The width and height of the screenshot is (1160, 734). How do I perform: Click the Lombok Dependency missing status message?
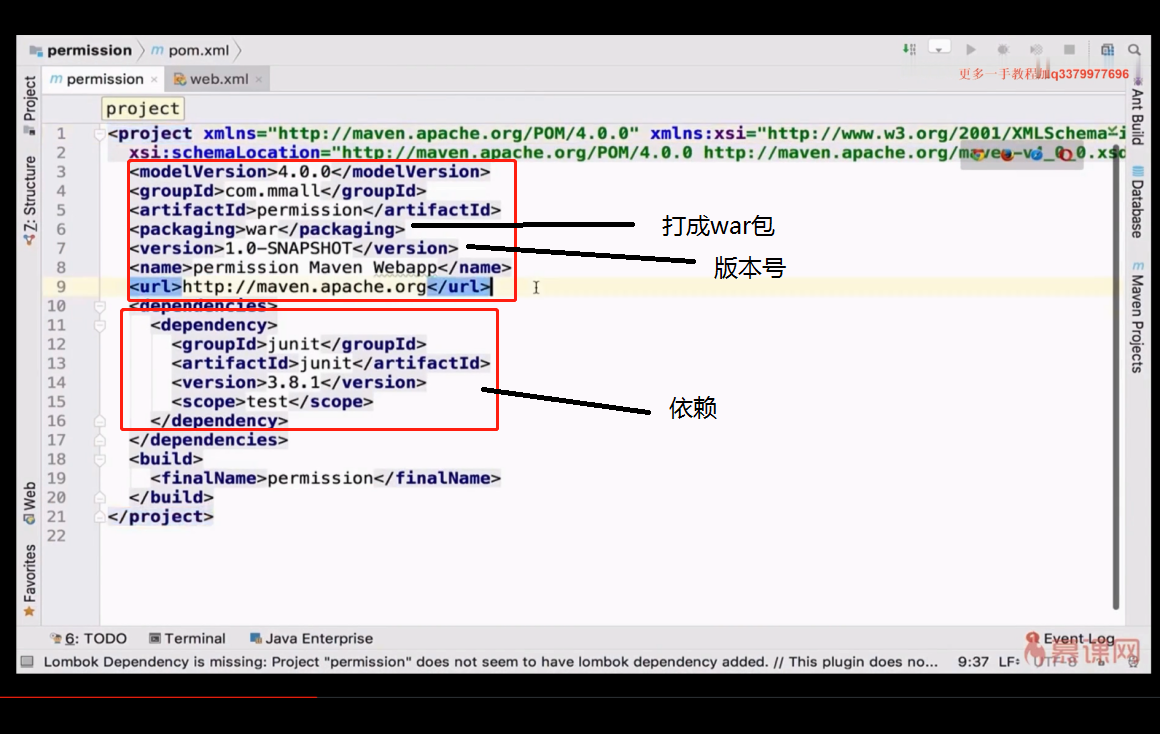490,661
